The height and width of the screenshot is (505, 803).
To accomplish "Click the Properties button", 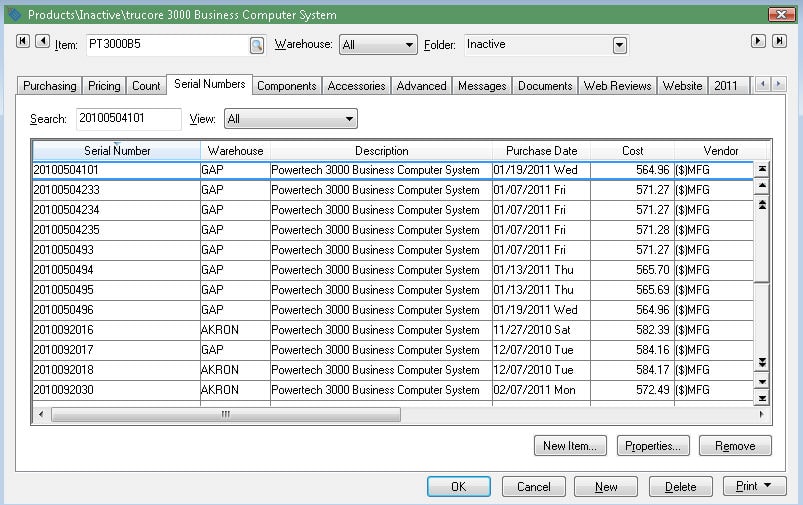I will click(653, 446).
